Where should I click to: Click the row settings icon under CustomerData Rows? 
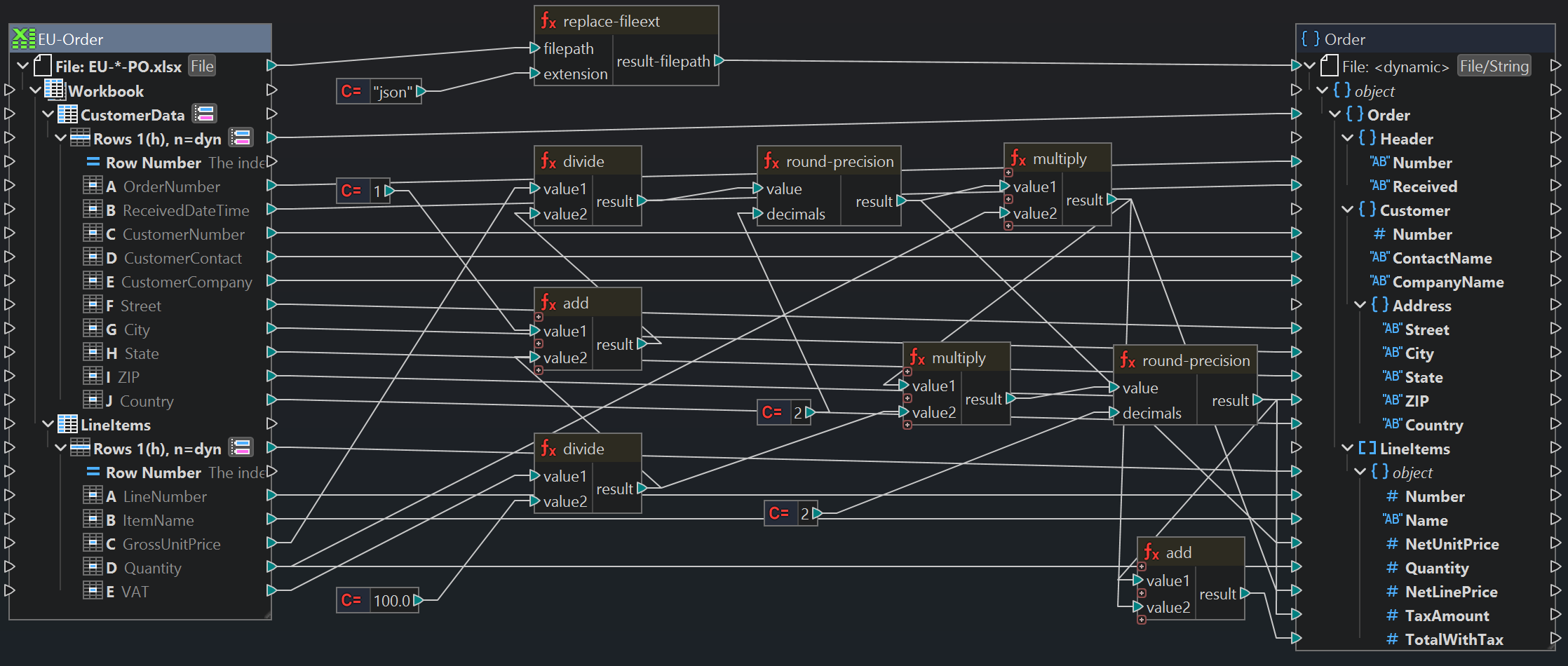click(241, 138)
